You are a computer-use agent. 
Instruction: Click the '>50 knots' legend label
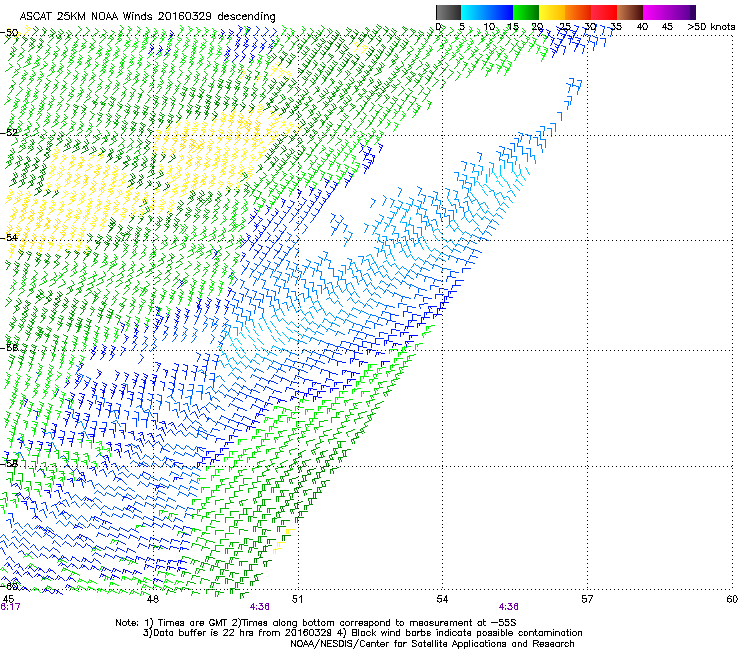(x=711, y=26)
